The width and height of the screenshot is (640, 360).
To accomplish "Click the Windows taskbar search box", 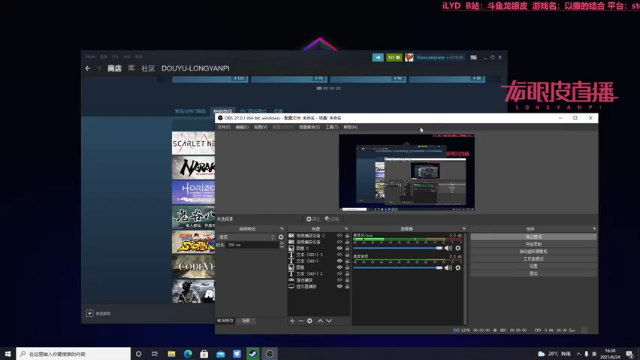I will coord(73,354).
